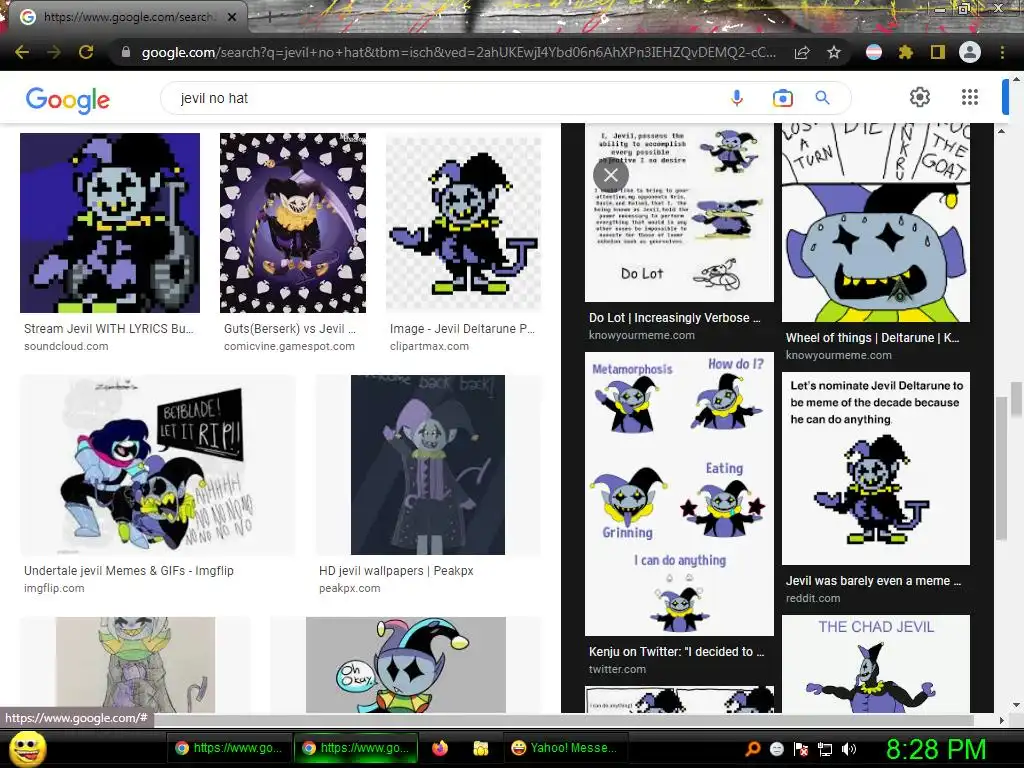Click the network tray icon

click(825, 749)
